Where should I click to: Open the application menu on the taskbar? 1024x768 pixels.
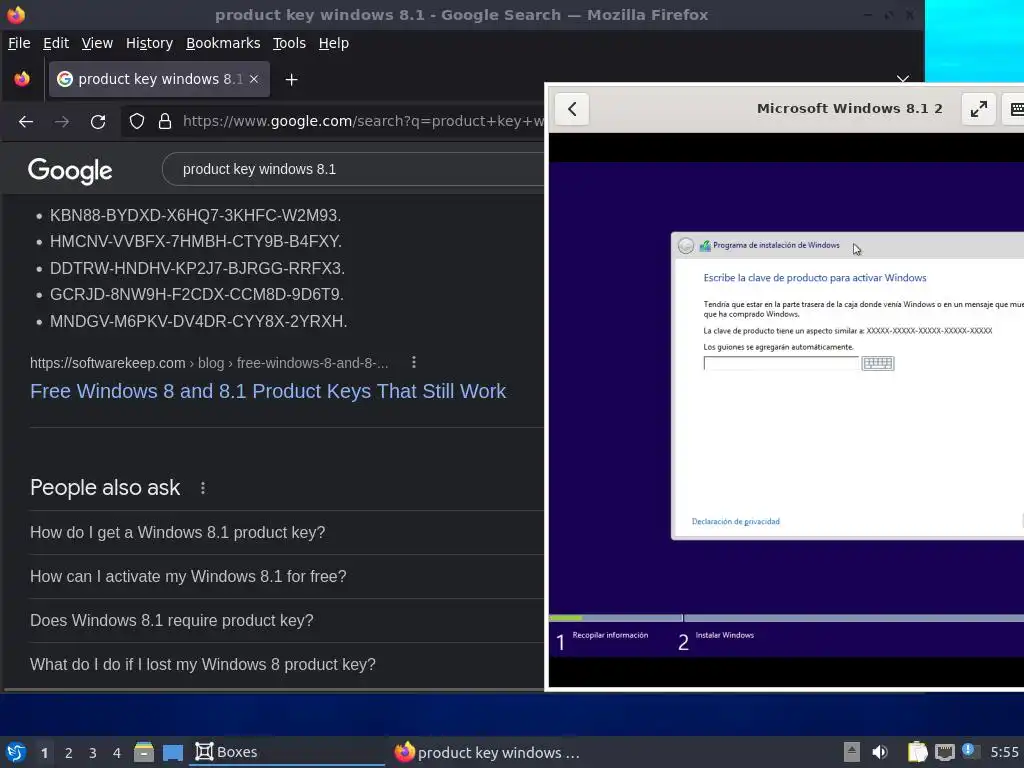[x=16, y=752]
